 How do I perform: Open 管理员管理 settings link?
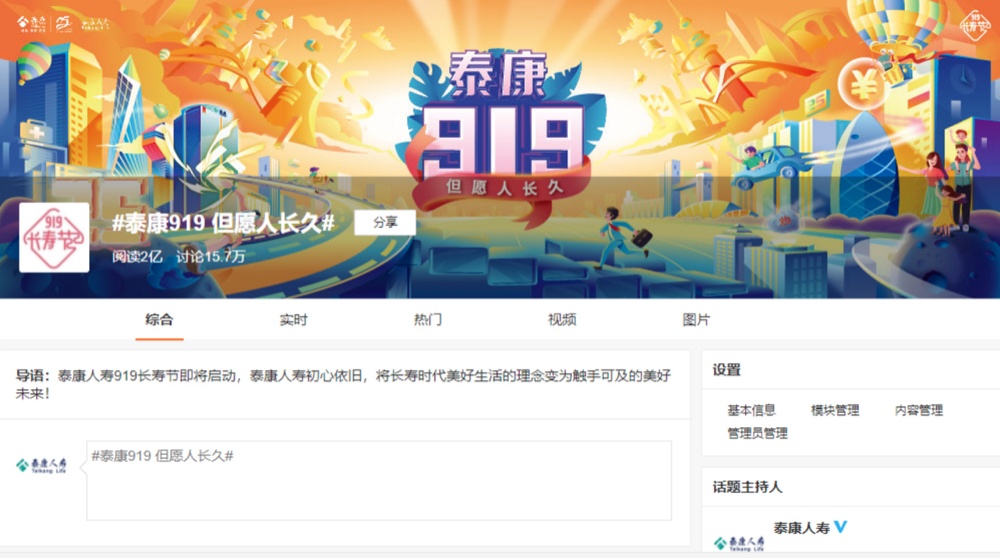pos(758,433)
